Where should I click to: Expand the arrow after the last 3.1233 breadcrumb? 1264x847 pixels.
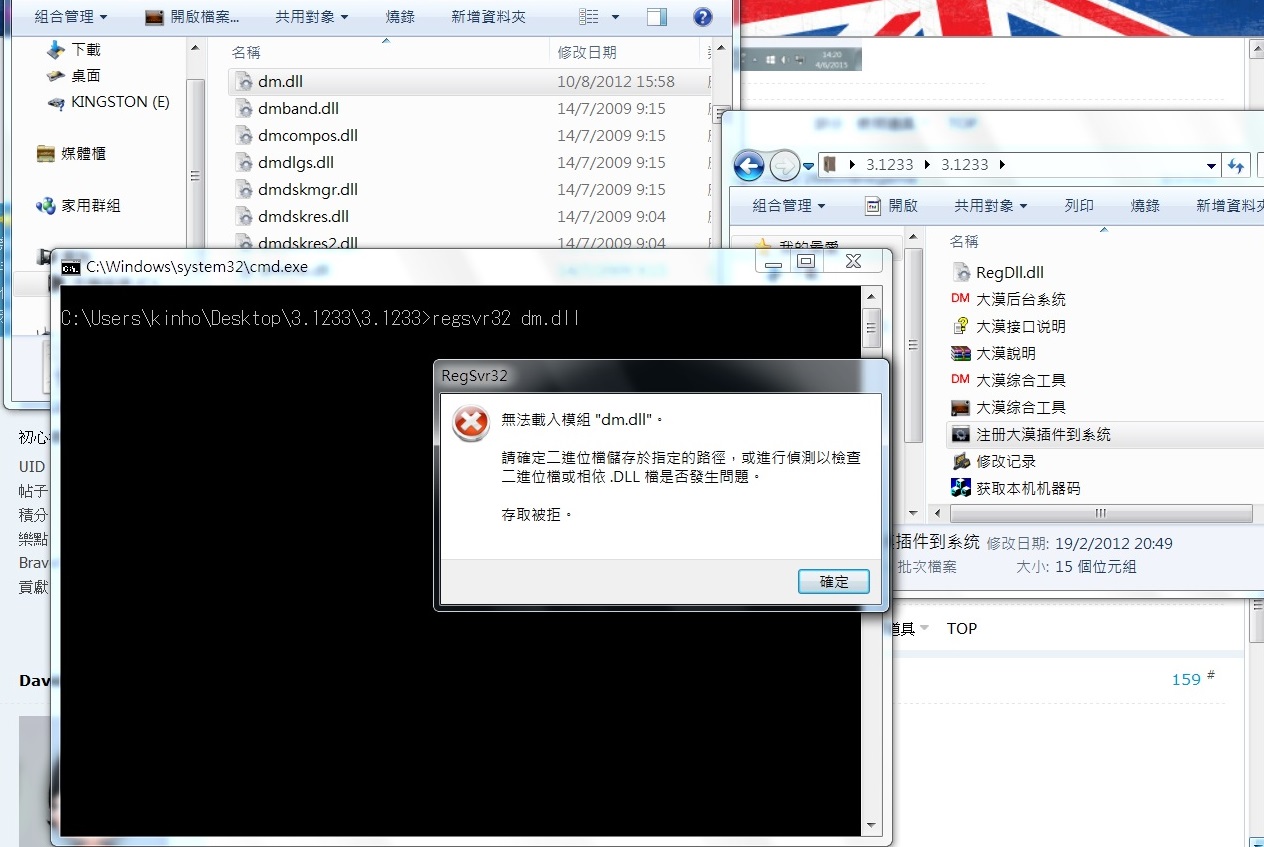point(1002,165)
